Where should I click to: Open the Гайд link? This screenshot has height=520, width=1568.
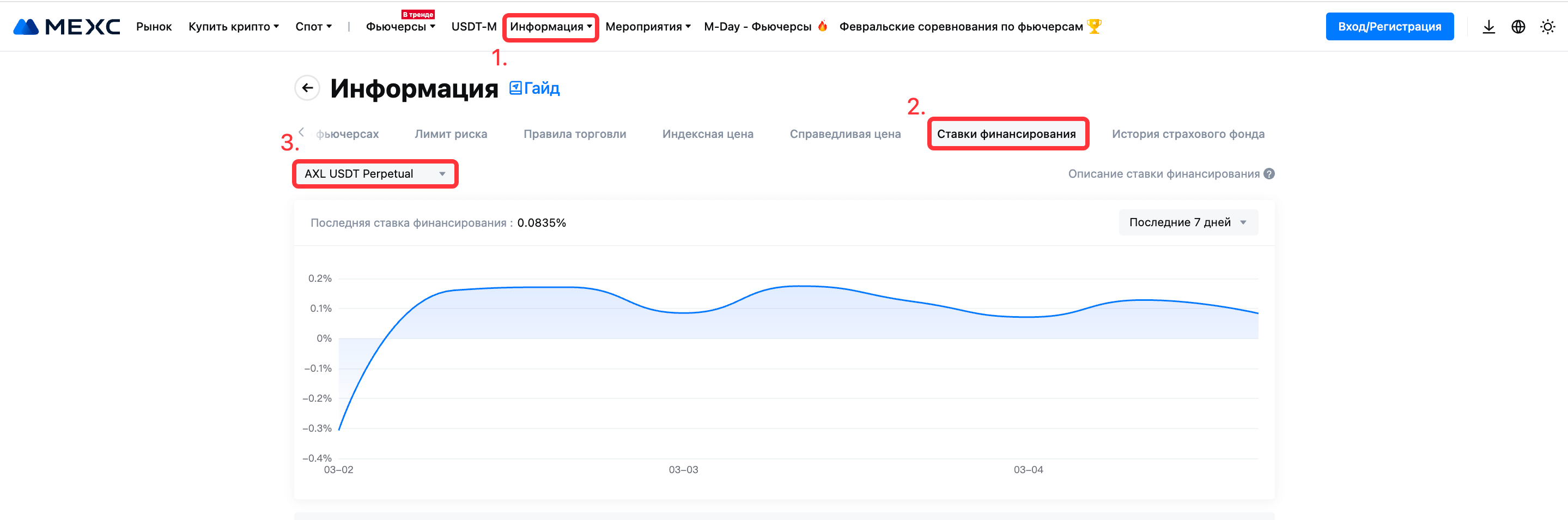534,88
